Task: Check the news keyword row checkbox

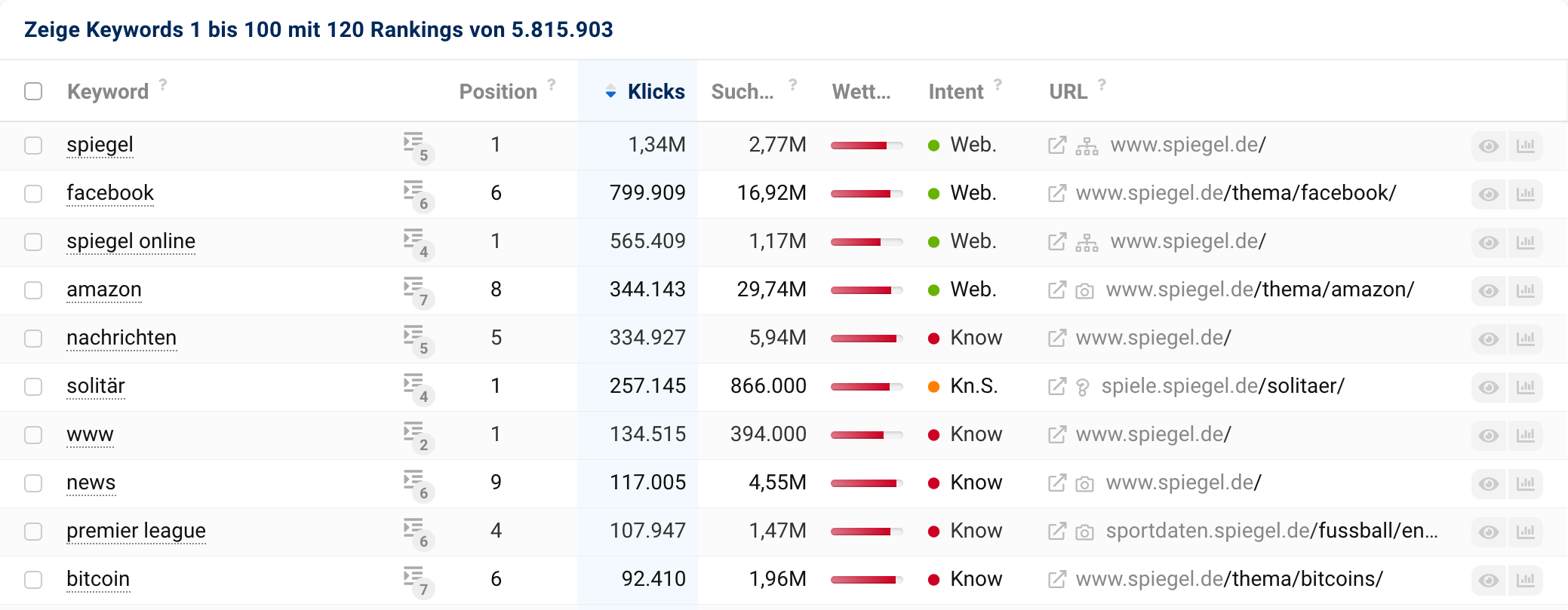Action: tap(33, 483)
